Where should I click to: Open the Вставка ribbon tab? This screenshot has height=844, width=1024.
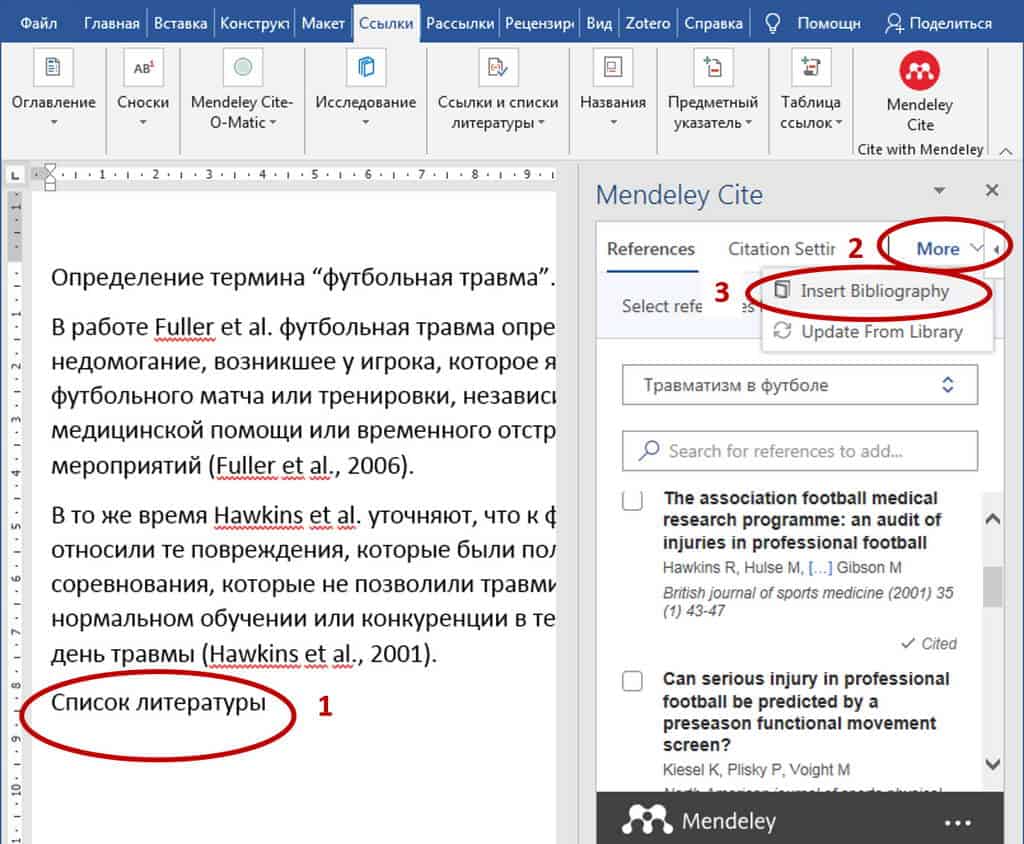click(x=180, y=24)
